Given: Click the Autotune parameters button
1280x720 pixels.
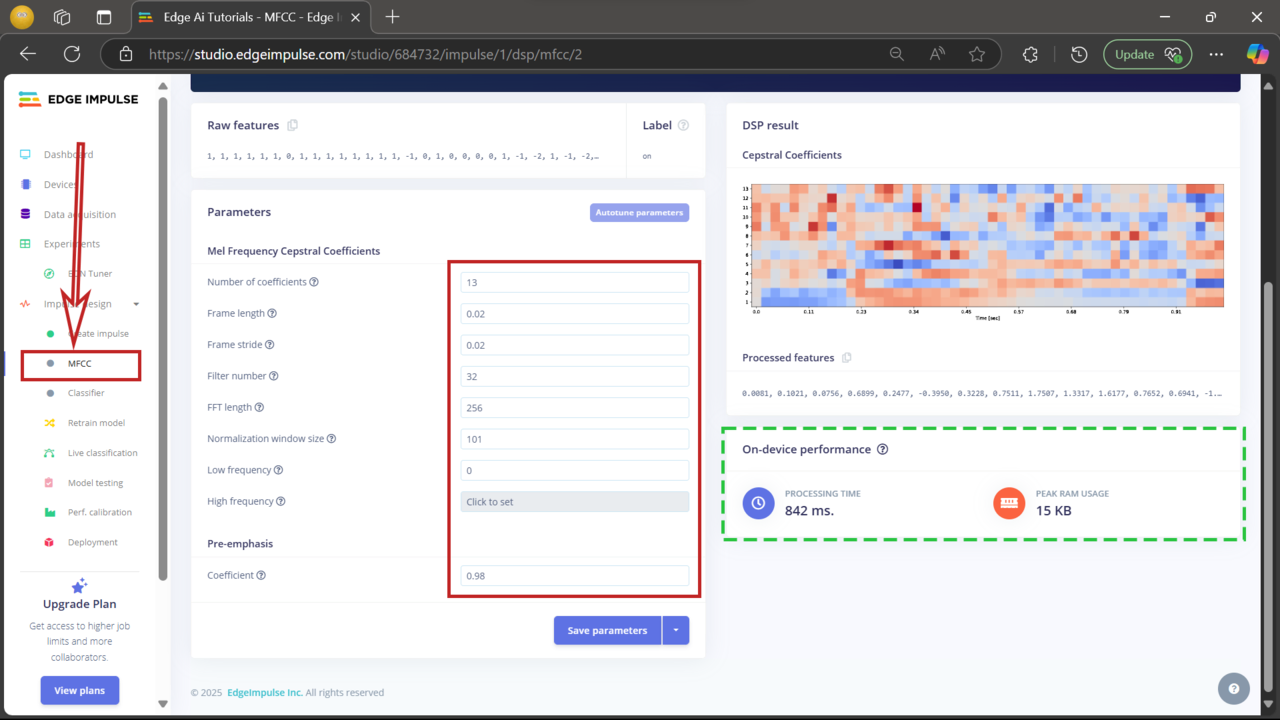Looking at the screenshot, I should [x=639, y=212].
